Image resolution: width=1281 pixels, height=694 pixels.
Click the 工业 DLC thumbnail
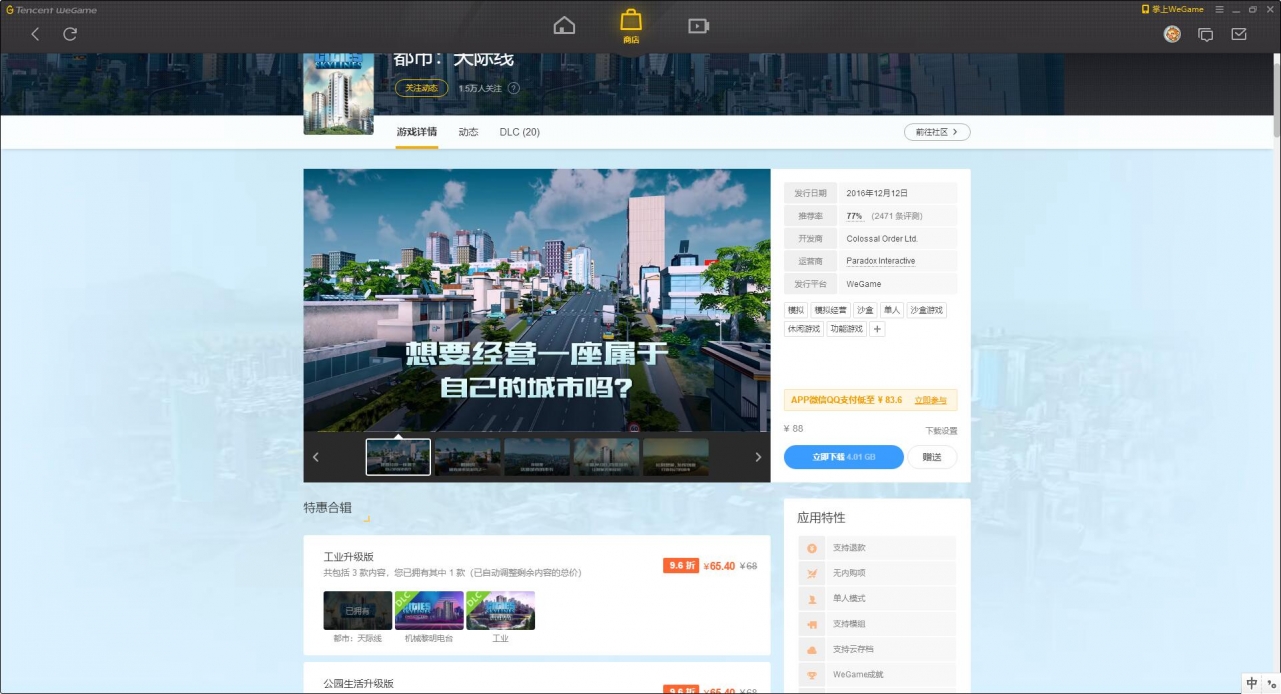pyautogui.click(x=500, y=610)
